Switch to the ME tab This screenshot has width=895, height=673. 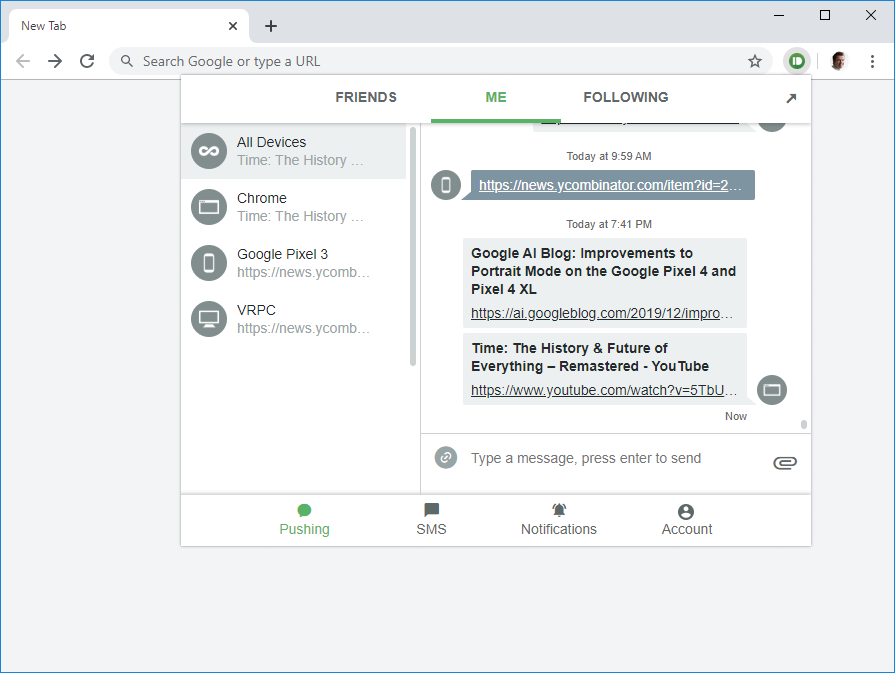496,97
